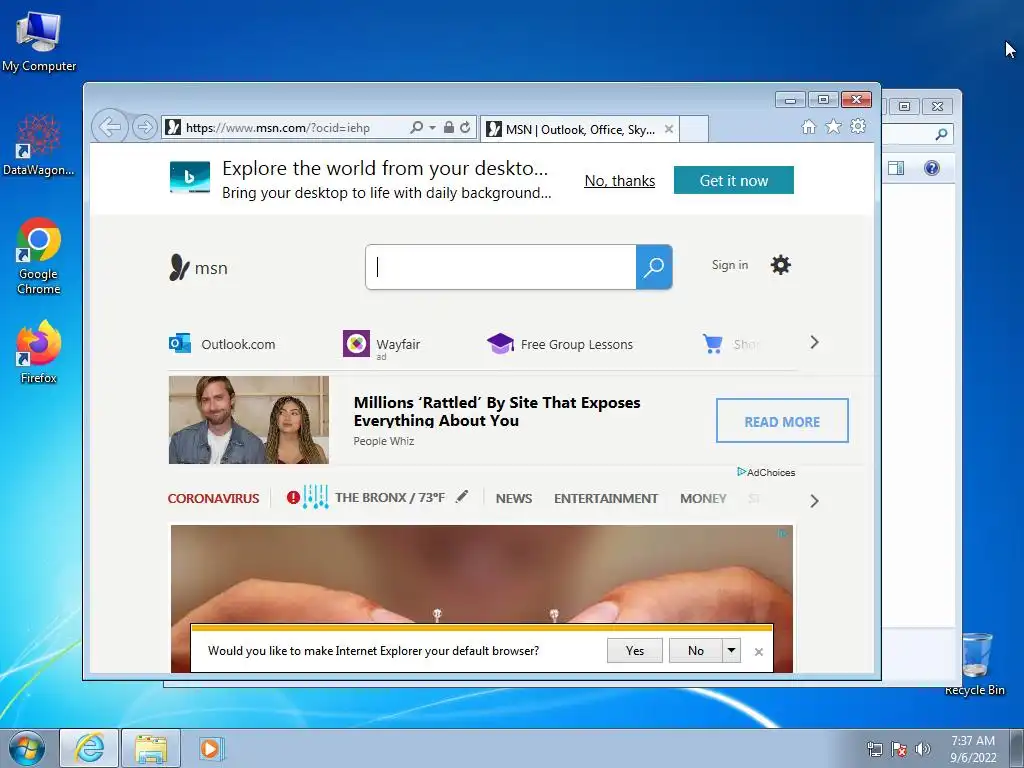1024x768 pixels.
Task: Open the People Whiz ad photo
Action: pos(249,420)
